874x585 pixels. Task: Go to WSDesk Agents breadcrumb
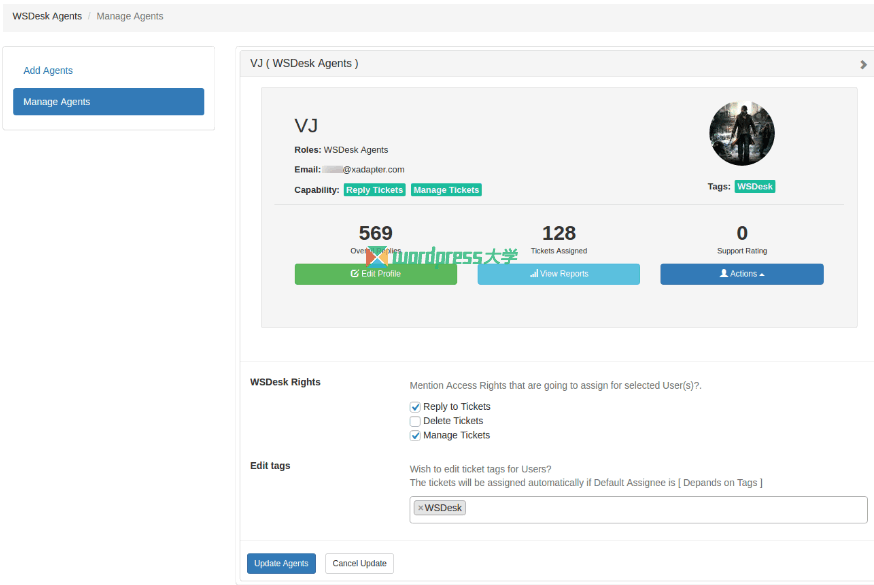pos(47,16)
